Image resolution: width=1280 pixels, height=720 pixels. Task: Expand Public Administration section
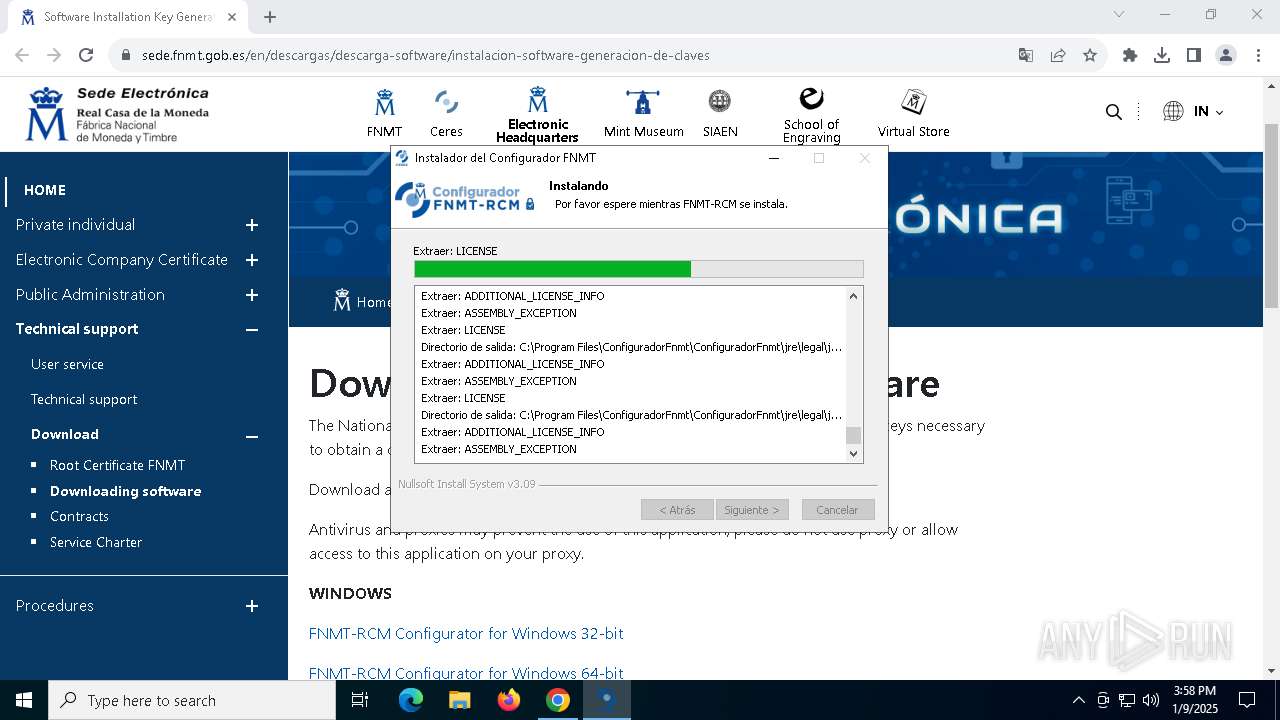click(252, 295)
